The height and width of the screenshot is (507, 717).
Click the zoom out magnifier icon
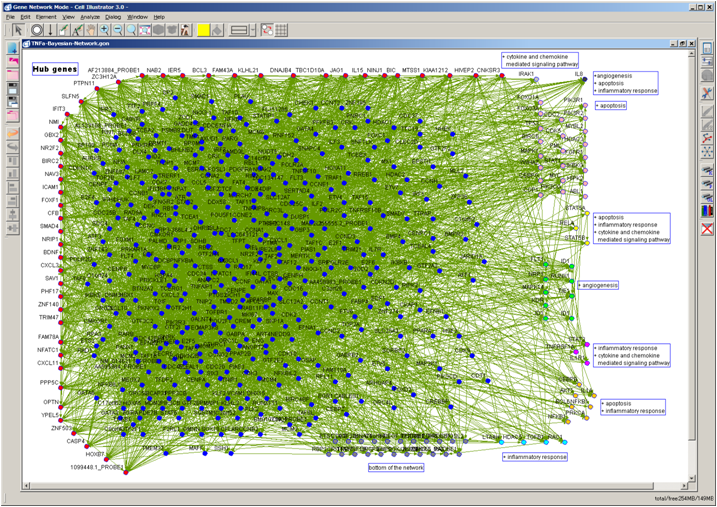point(117,30)
